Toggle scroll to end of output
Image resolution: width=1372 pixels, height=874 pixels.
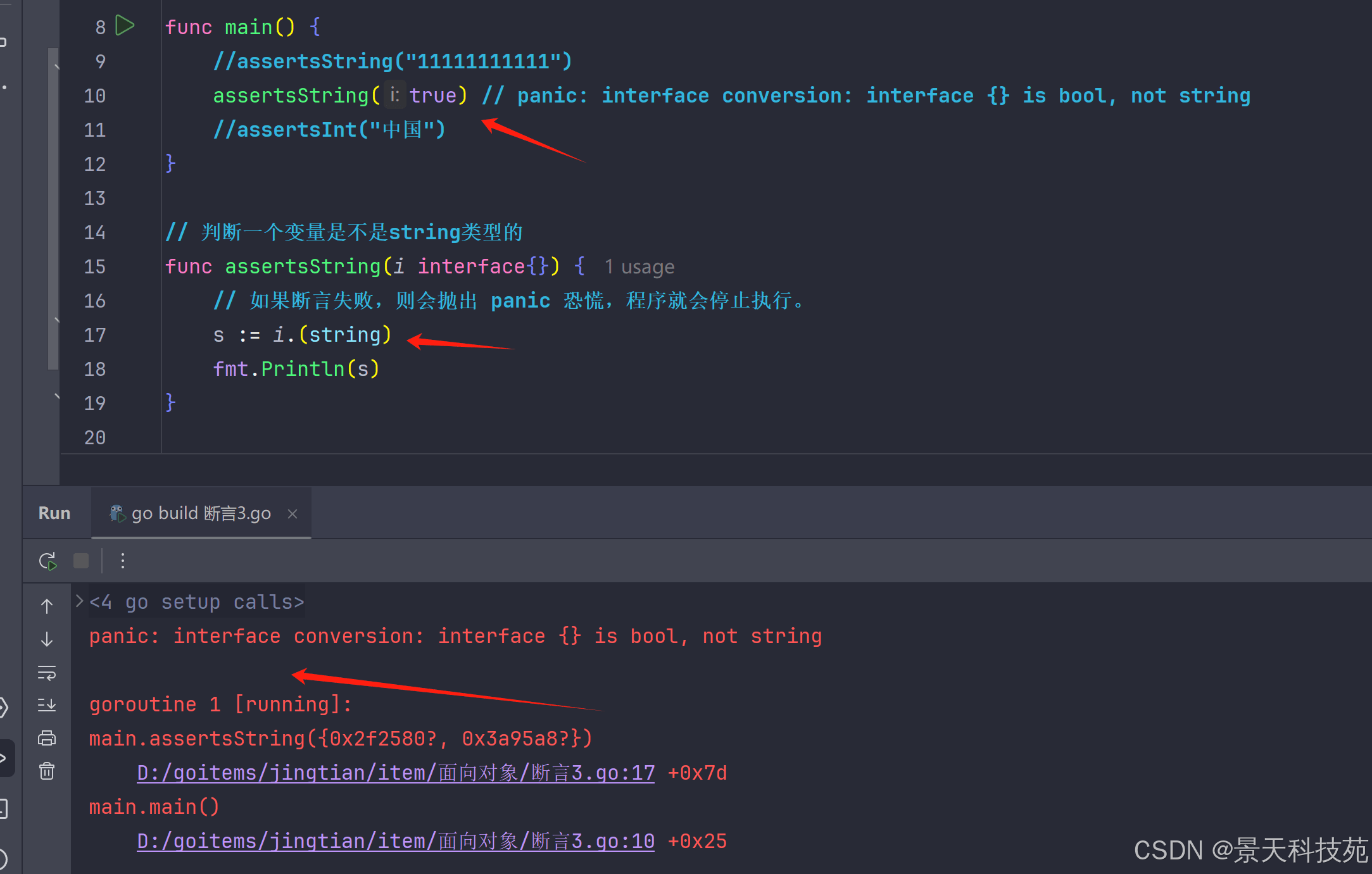click(x=47, y=705)
